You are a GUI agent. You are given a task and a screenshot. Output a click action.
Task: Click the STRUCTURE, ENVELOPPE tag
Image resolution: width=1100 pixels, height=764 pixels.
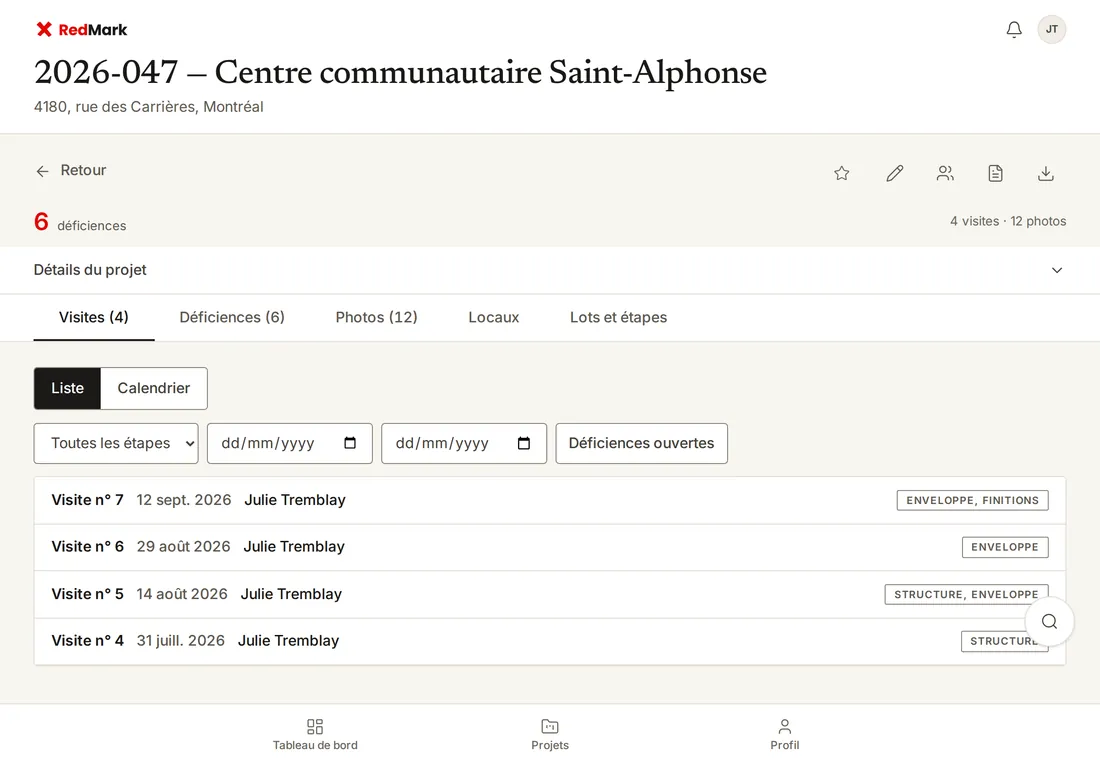pyautogui.click(x=966, y=594)
